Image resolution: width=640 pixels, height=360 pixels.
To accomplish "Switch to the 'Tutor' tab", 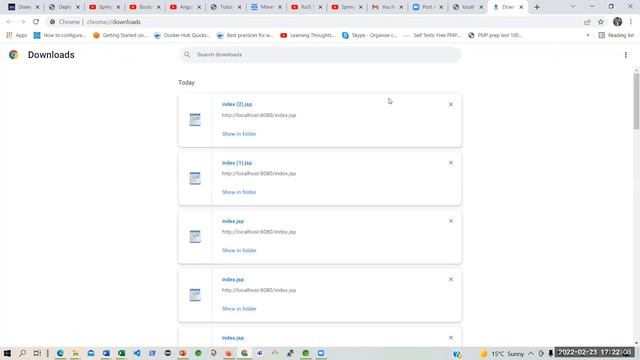I will (225, 7).
